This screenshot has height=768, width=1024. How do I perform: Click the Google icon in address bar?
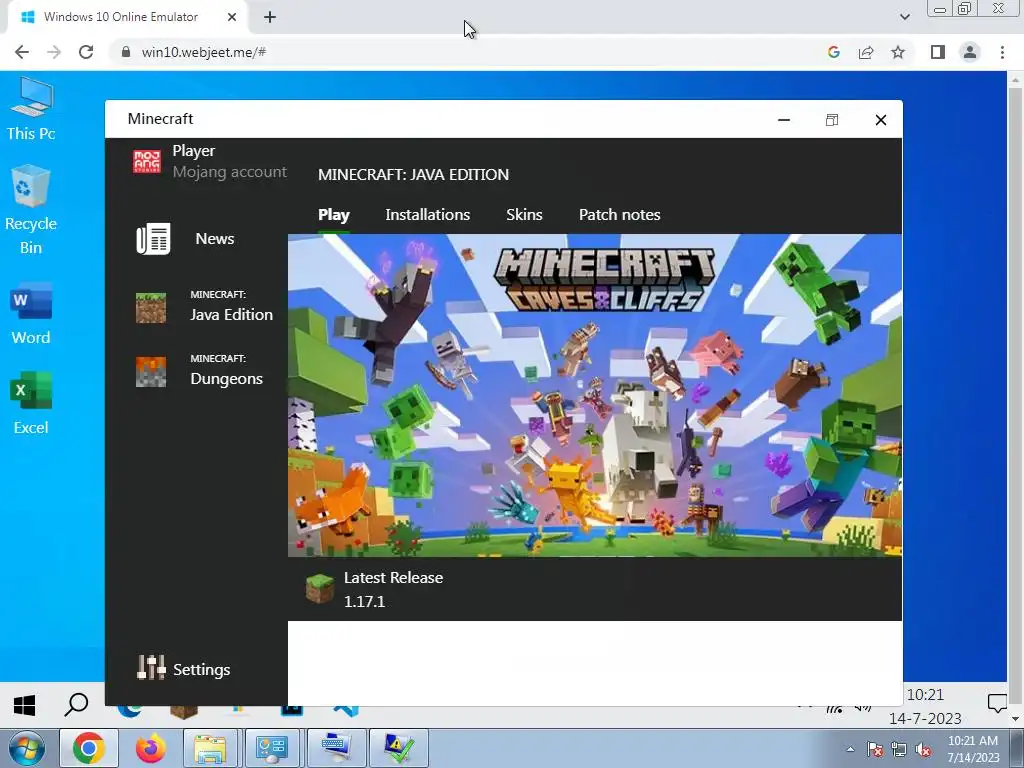(x=833, y=52)
